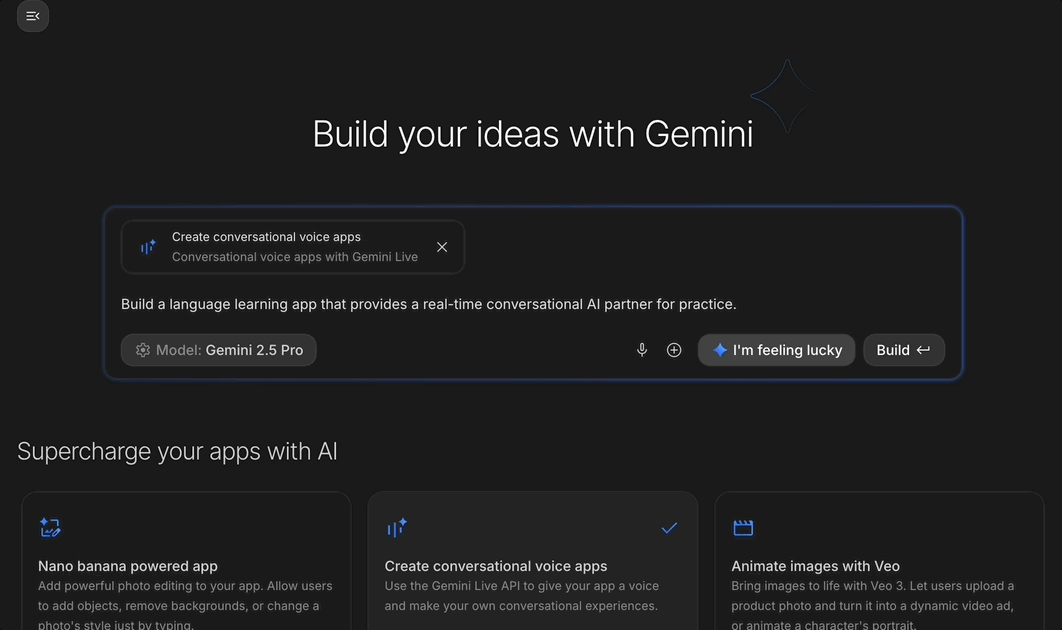
Task: Click the Supercharge your apps with AI heading
Action: coord(177,452)
